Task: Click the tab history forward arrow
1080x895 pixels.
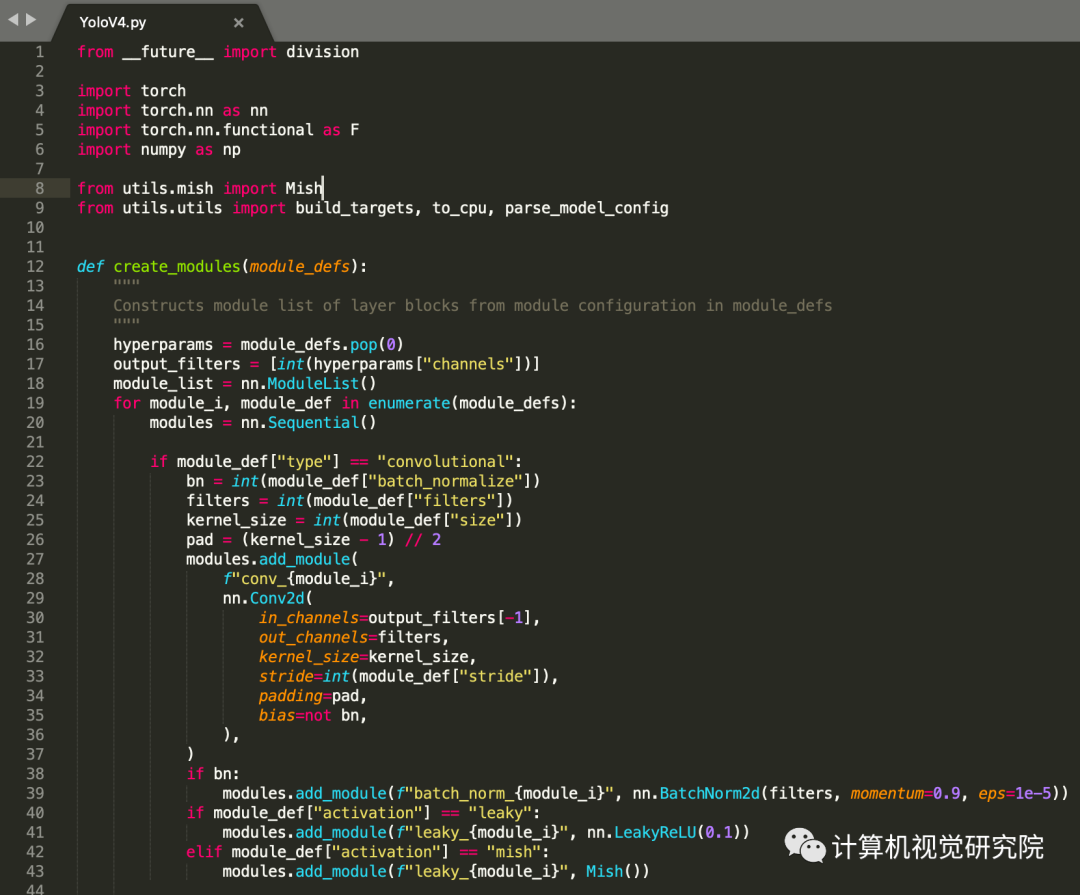Action: 31,19
